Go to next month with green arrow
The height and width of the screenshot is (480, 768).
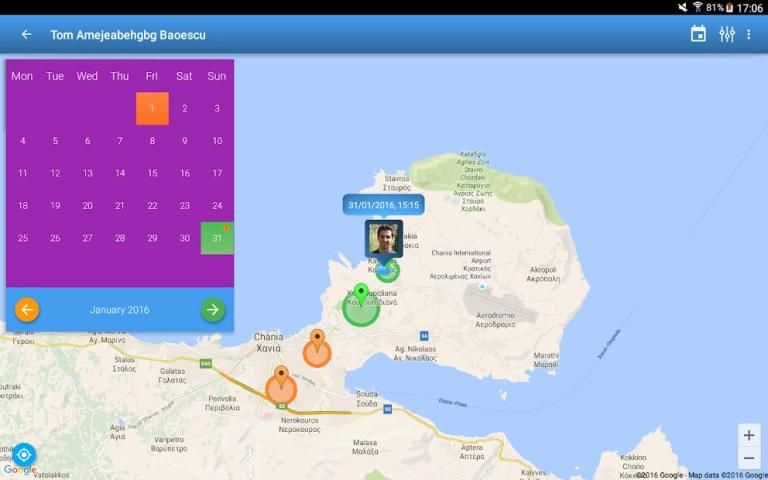[213, 310]
